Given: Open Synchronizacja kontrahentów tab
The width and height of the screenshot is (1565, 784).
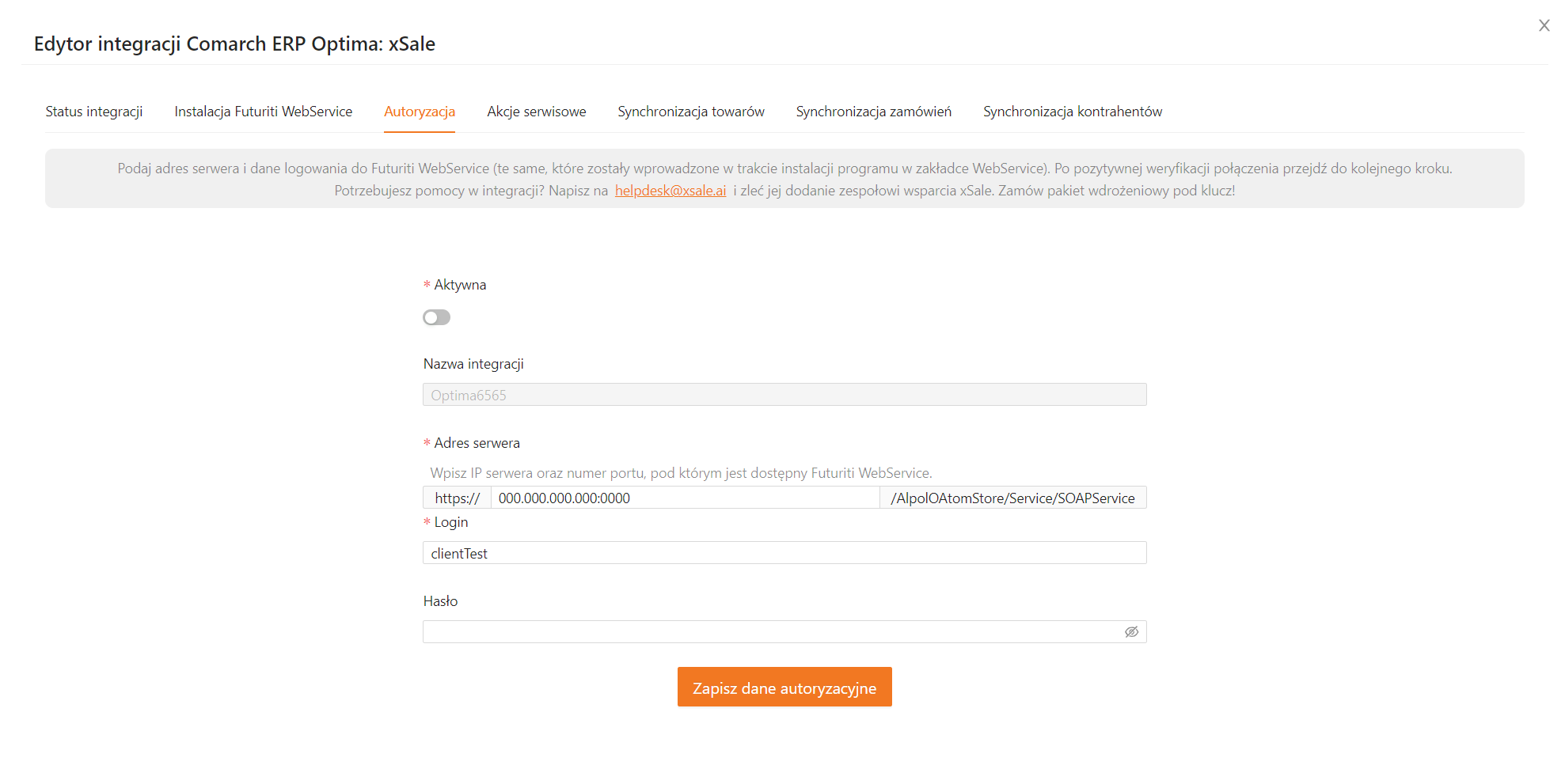Looking at the screenshot, I should click(1072, 112).
